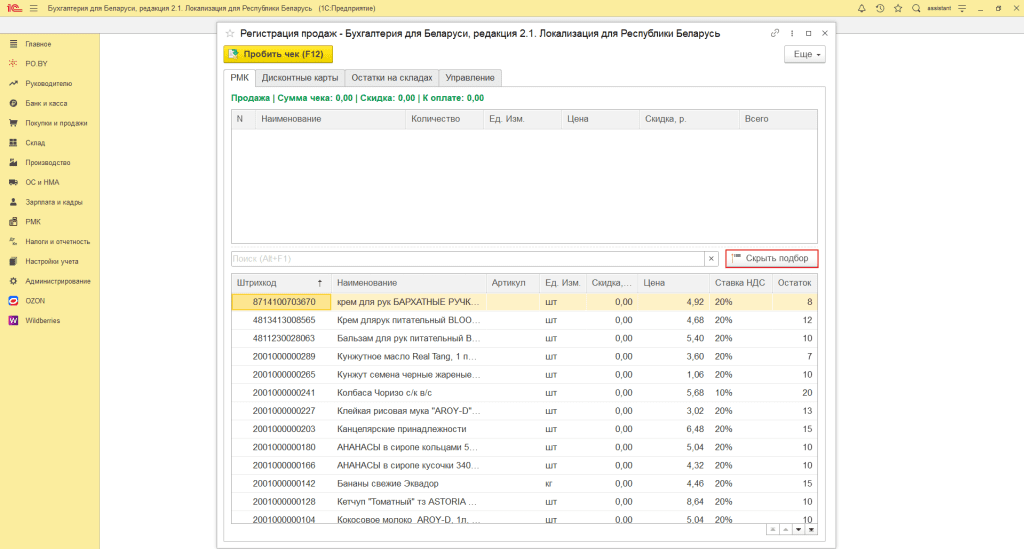This screenshot has width=1024, height=549.
Task: Open the global search magnifier icon
Action: point(916,8)
